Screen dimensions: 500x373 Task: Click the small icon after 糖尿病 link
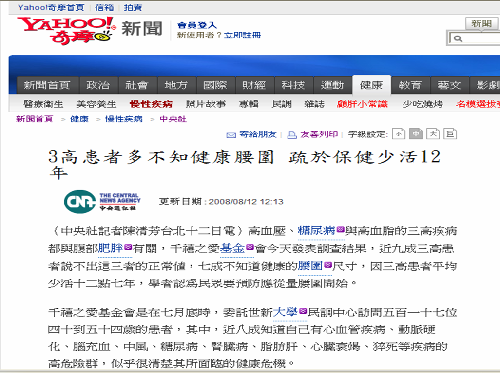(x=340, y=229)
